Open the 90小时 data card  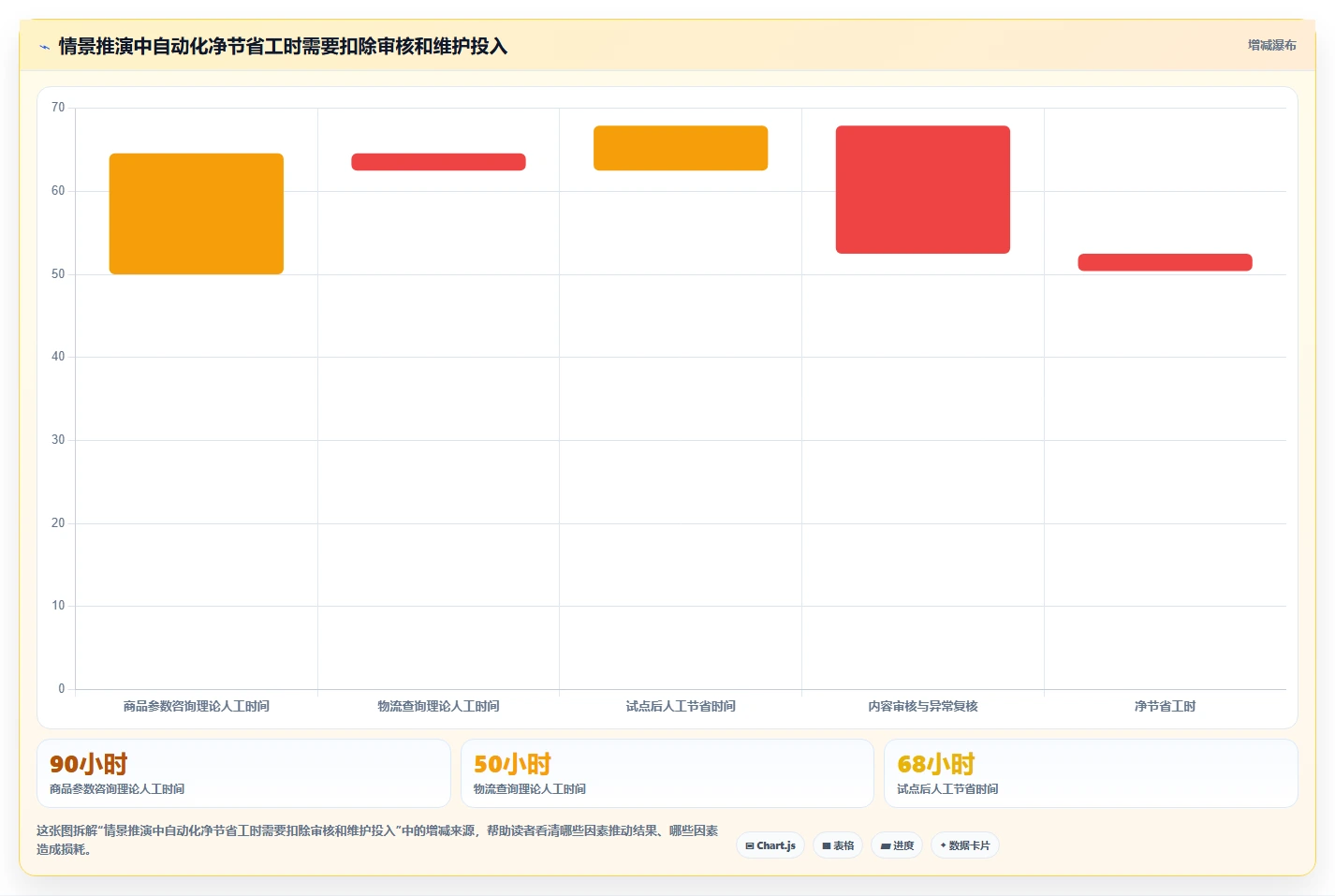(x=243, y=773)
